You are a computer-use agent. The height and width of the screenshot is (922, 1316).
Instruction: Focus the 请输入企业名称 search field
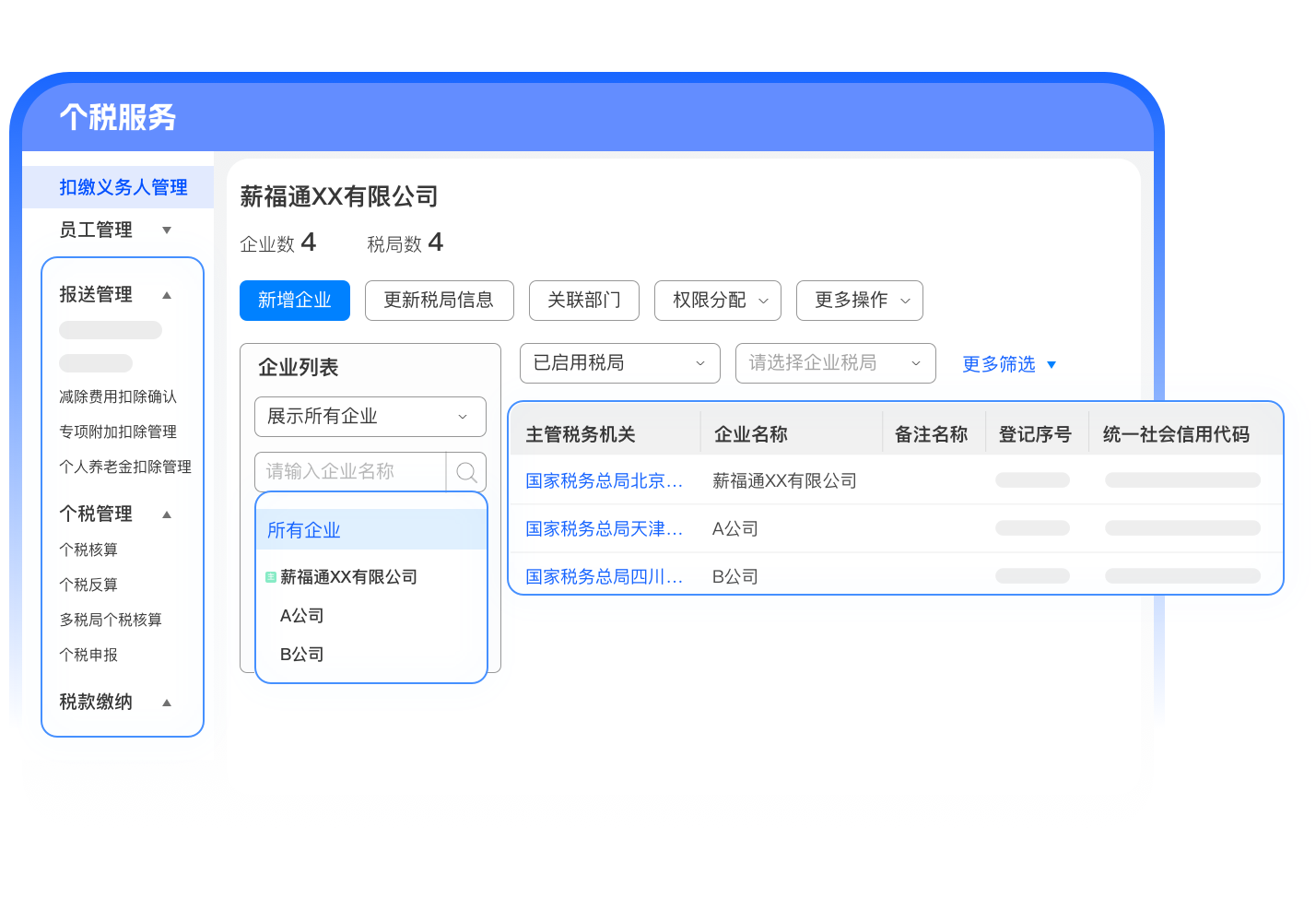(x=350, y=472)
